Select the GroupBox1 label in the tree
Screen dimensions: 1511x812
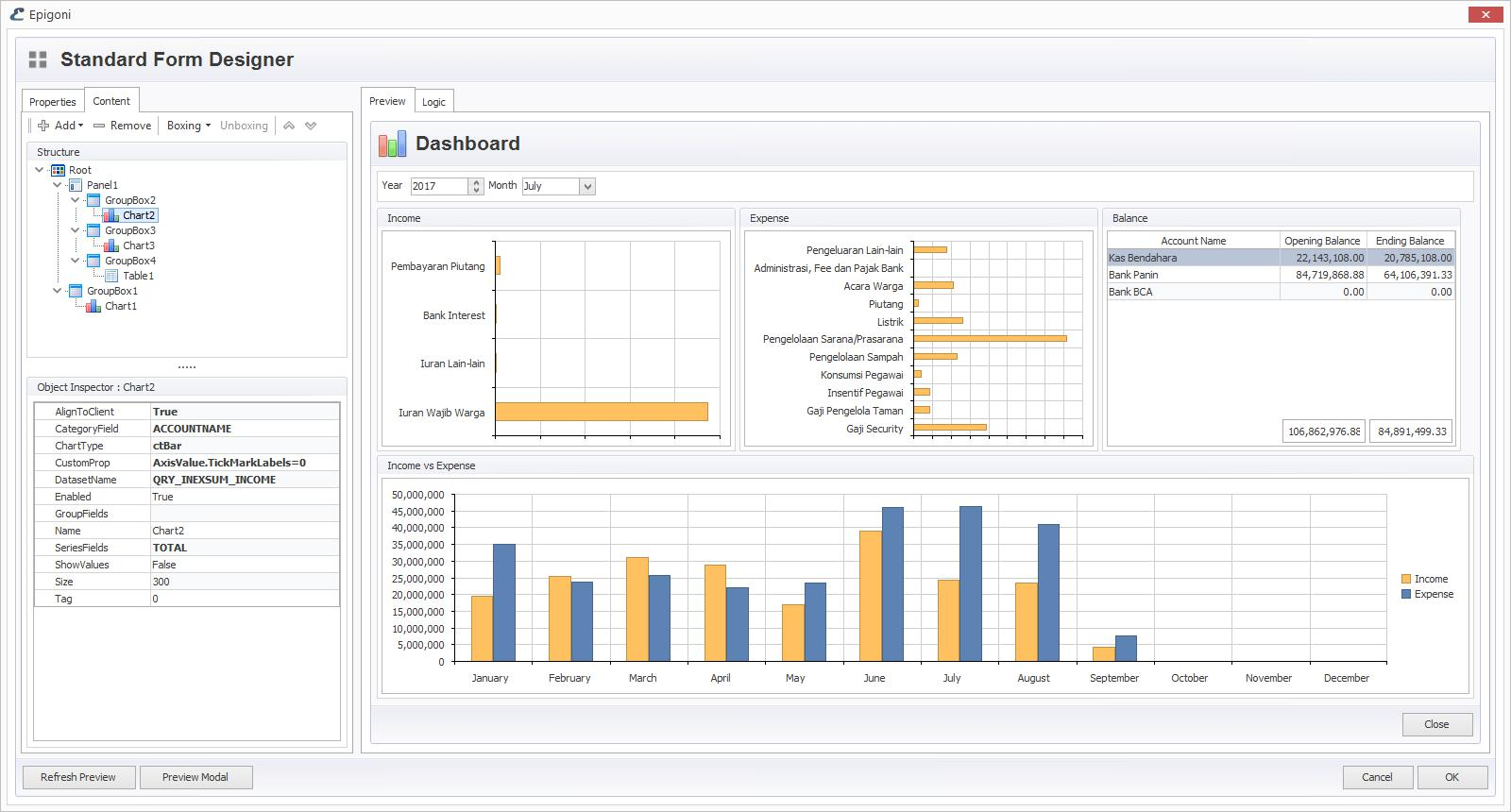[112, 291]
